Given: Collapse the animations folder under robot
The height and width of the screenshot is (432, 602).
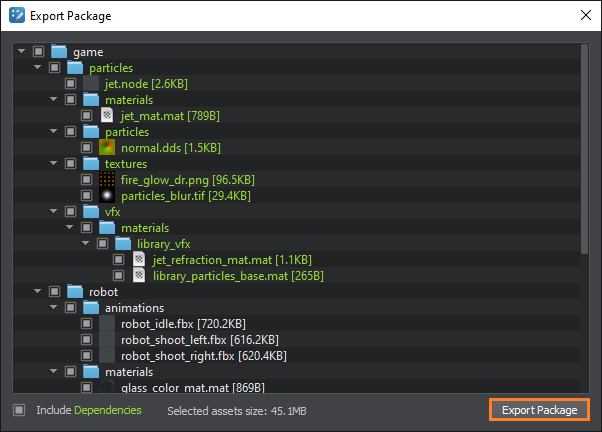Looking at the screenshot, I should coord(54,308).
